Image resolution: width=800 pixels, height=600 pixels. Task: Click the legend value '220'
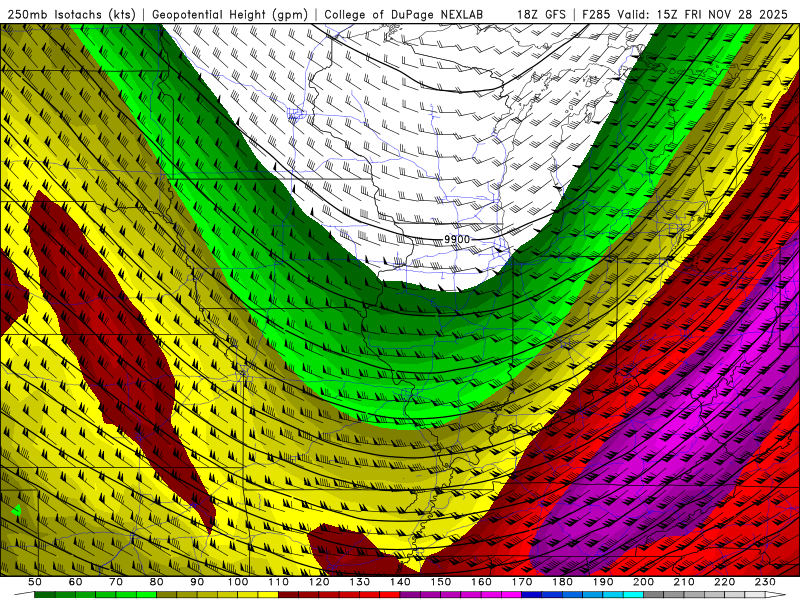pos(725,582)
